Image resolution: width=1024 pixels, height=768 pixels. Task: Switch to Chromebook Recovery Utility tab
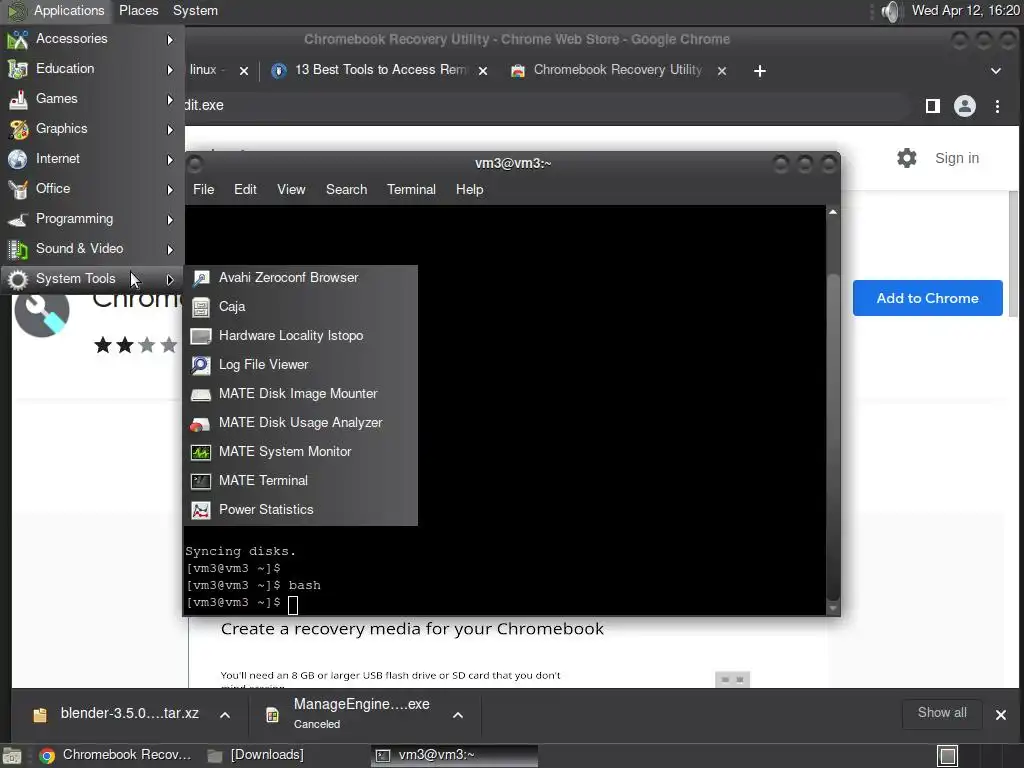click(x=617, y=70)
